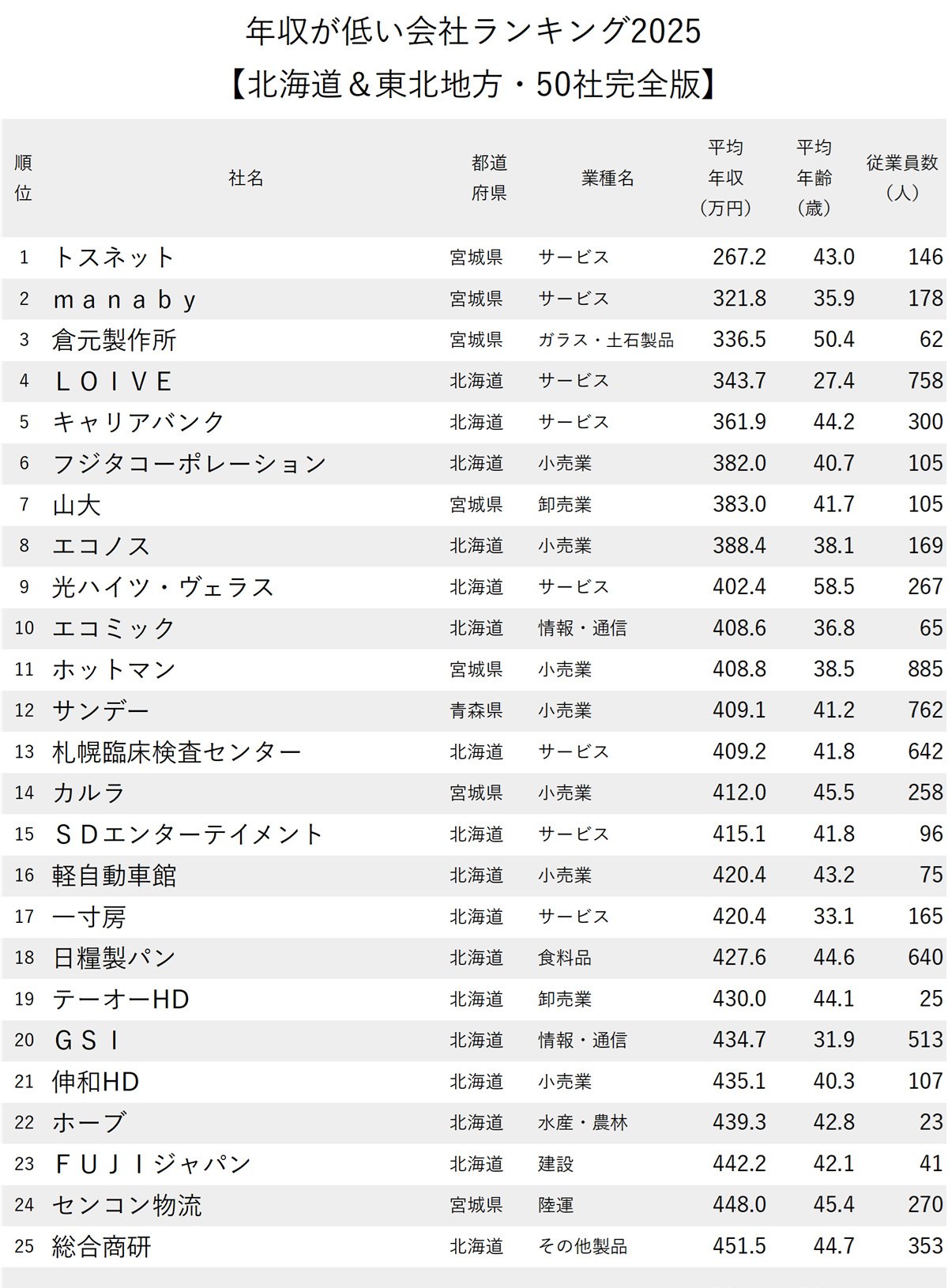Click employee count 96
Image resolution: width=948 pixels, height=1288 pixels.
[x=931, y=834]
